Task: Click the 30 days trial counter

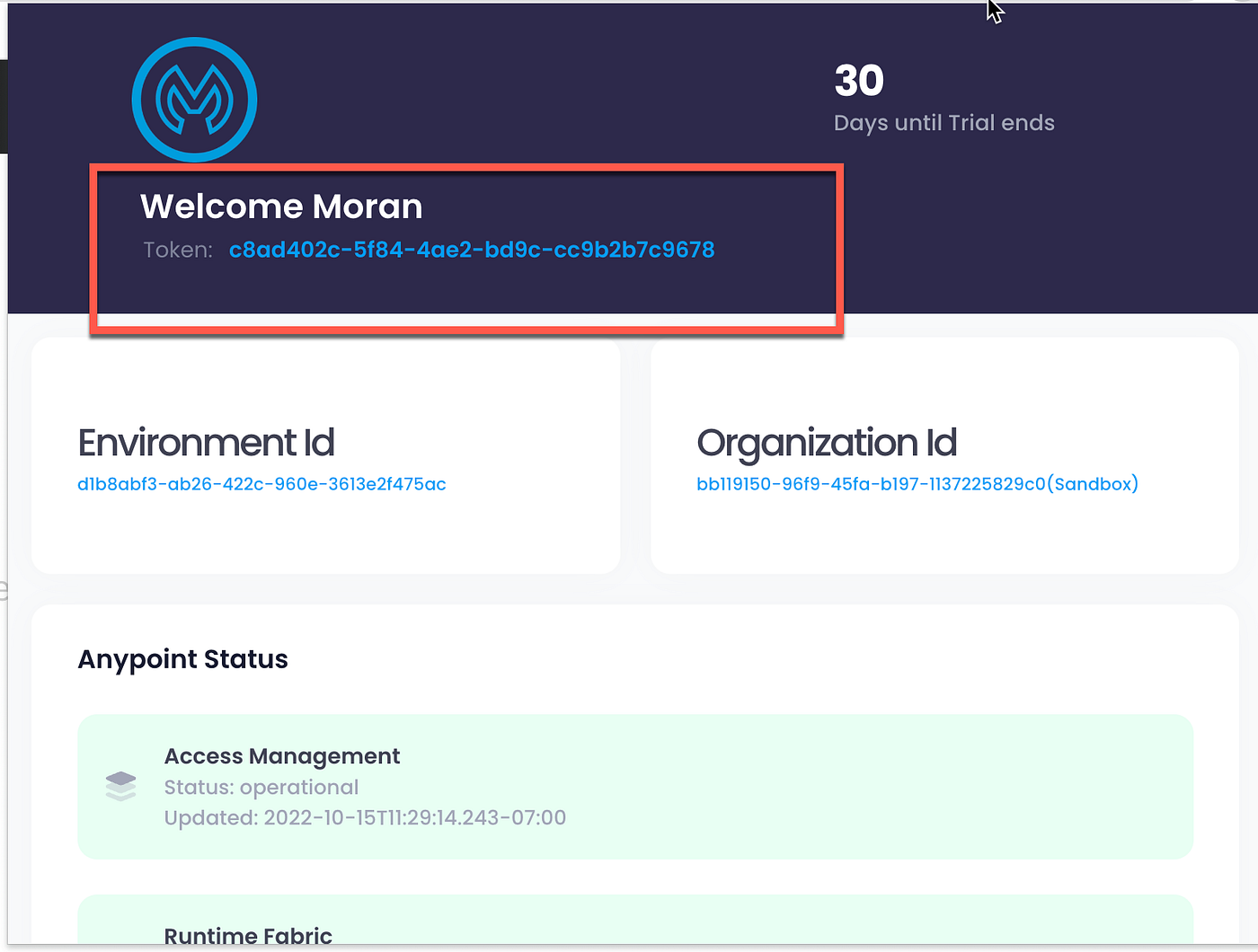Action: 859,81
